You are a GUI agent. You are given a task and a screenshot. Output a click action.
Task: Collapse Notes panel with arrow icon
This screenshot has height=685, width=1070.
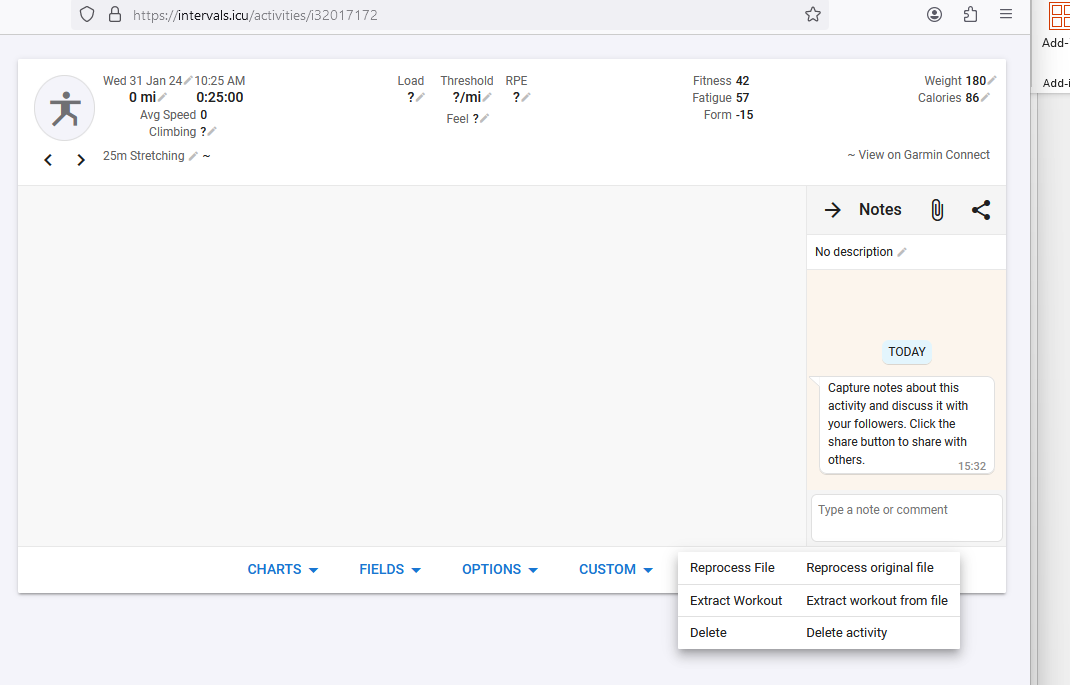pos(833,210)
